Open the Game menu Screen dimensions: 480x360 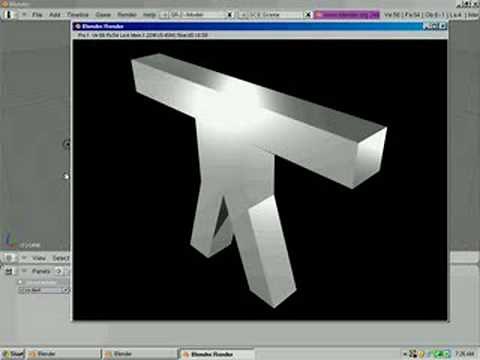coord(103,15)
